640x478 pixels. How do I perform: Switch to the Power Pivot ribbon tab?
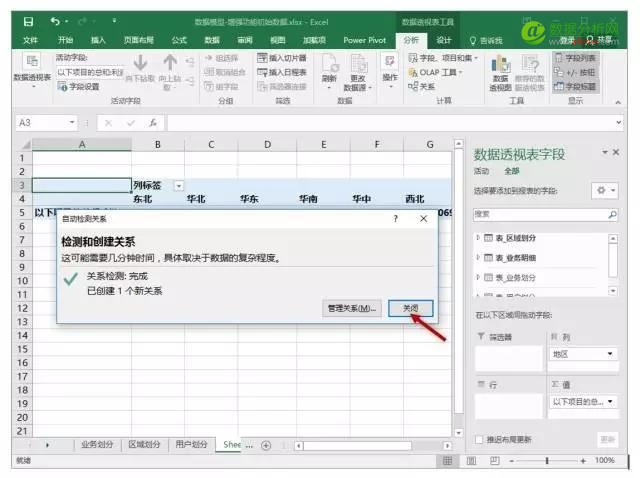coord(366,40)
